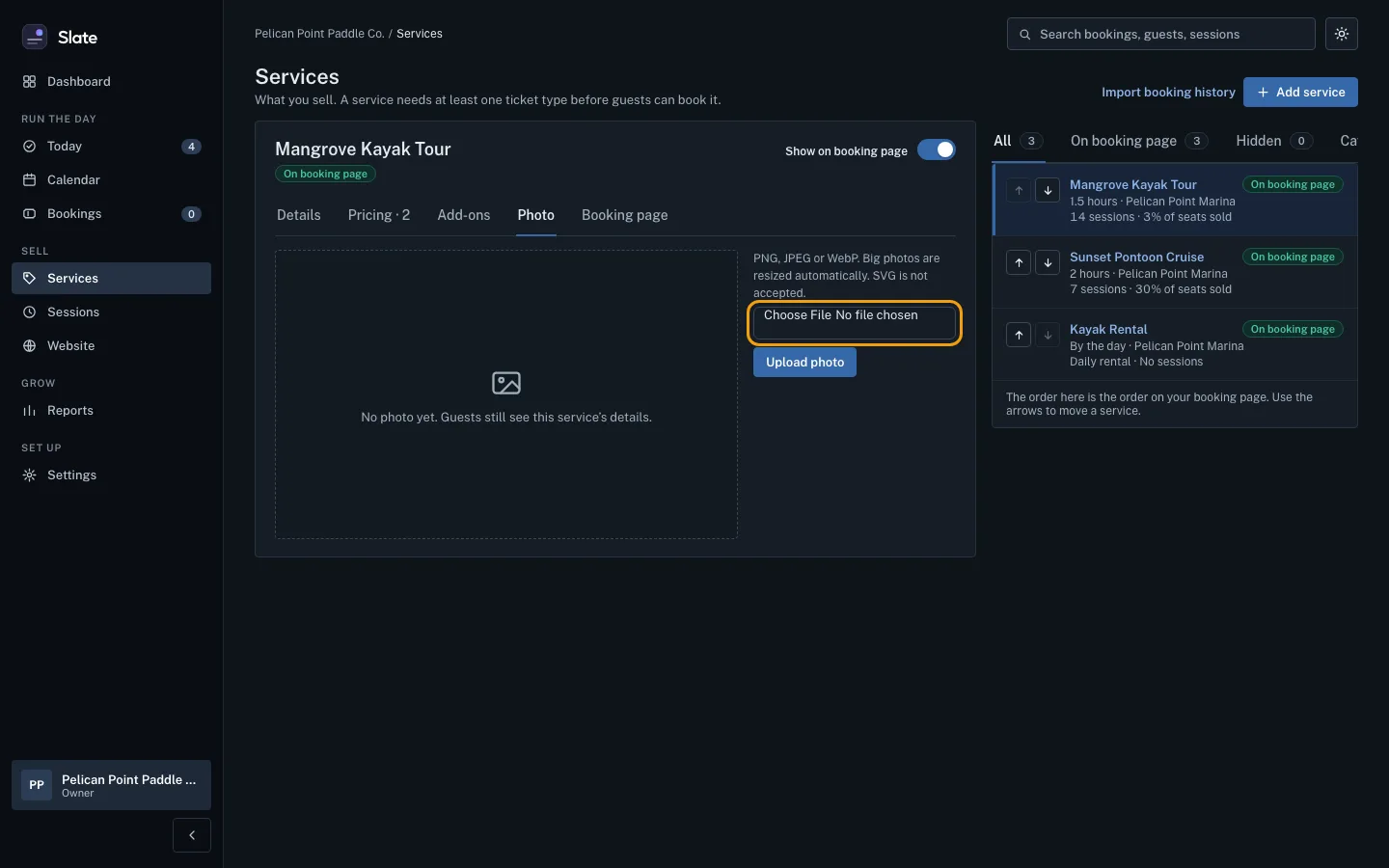Focus the search bookings field
The width and height of the screenshot is (1389, 868).
(x=1161, y=34)
